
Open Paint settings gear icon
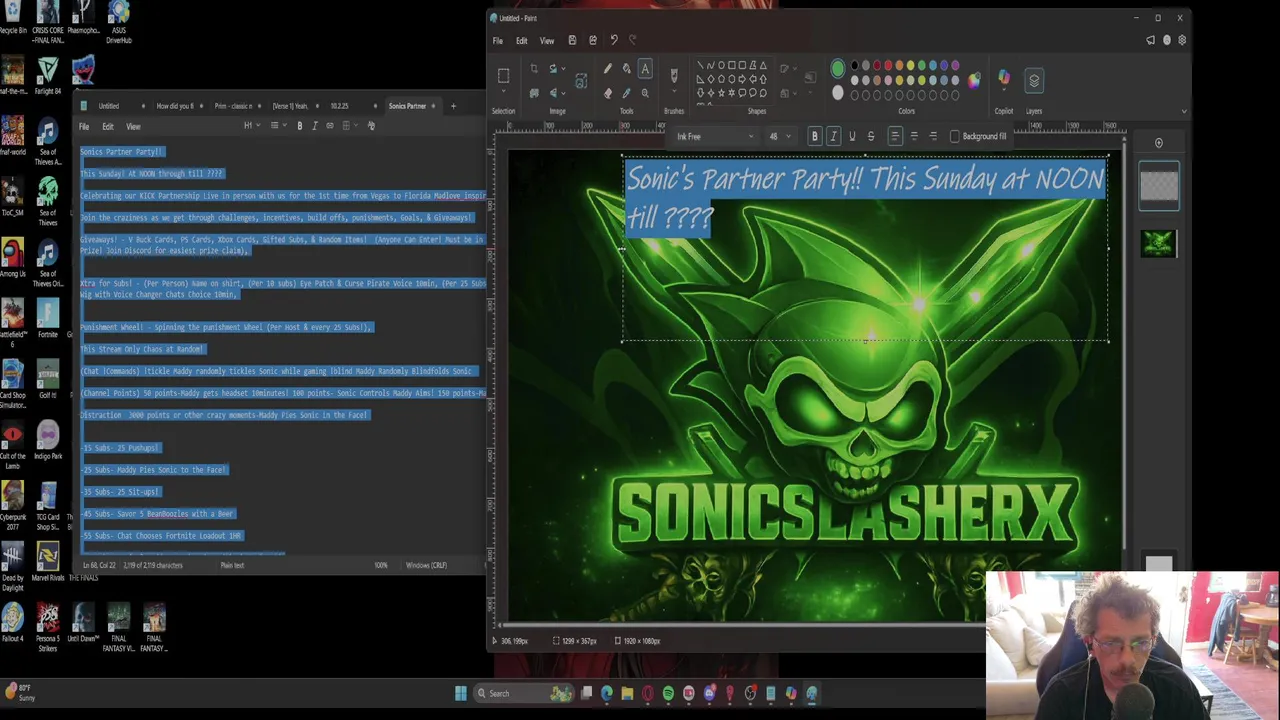pos(1182,41)
